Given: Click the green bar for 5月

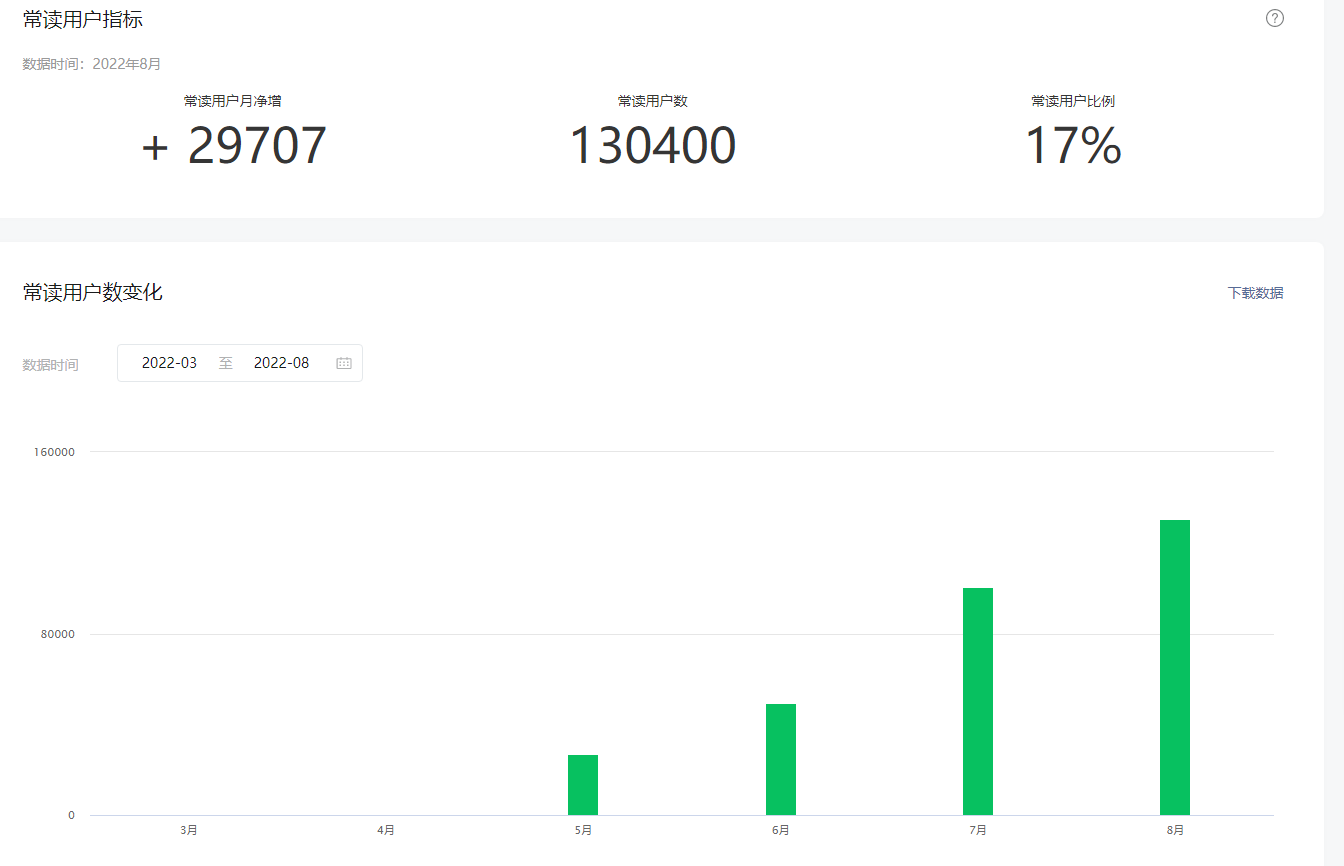Looking at the screenshot, I should (583, 785).
